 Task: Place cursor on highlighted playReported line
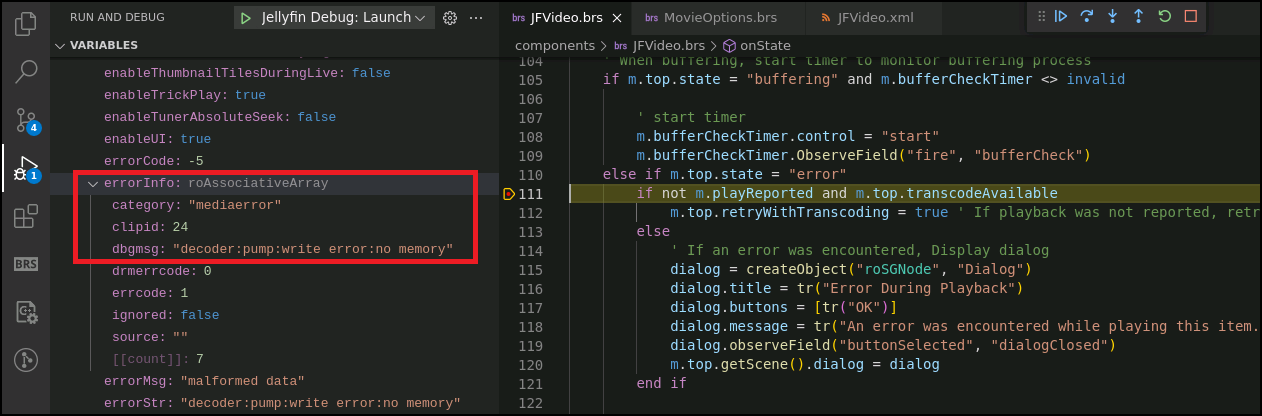pos(846,193)
